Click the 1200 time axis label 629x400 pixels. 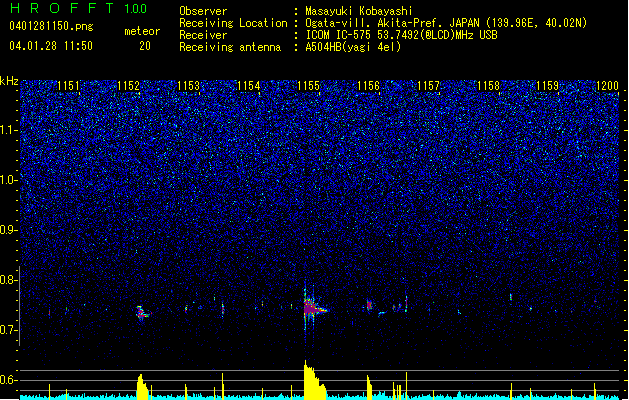(x=608, y=86)
